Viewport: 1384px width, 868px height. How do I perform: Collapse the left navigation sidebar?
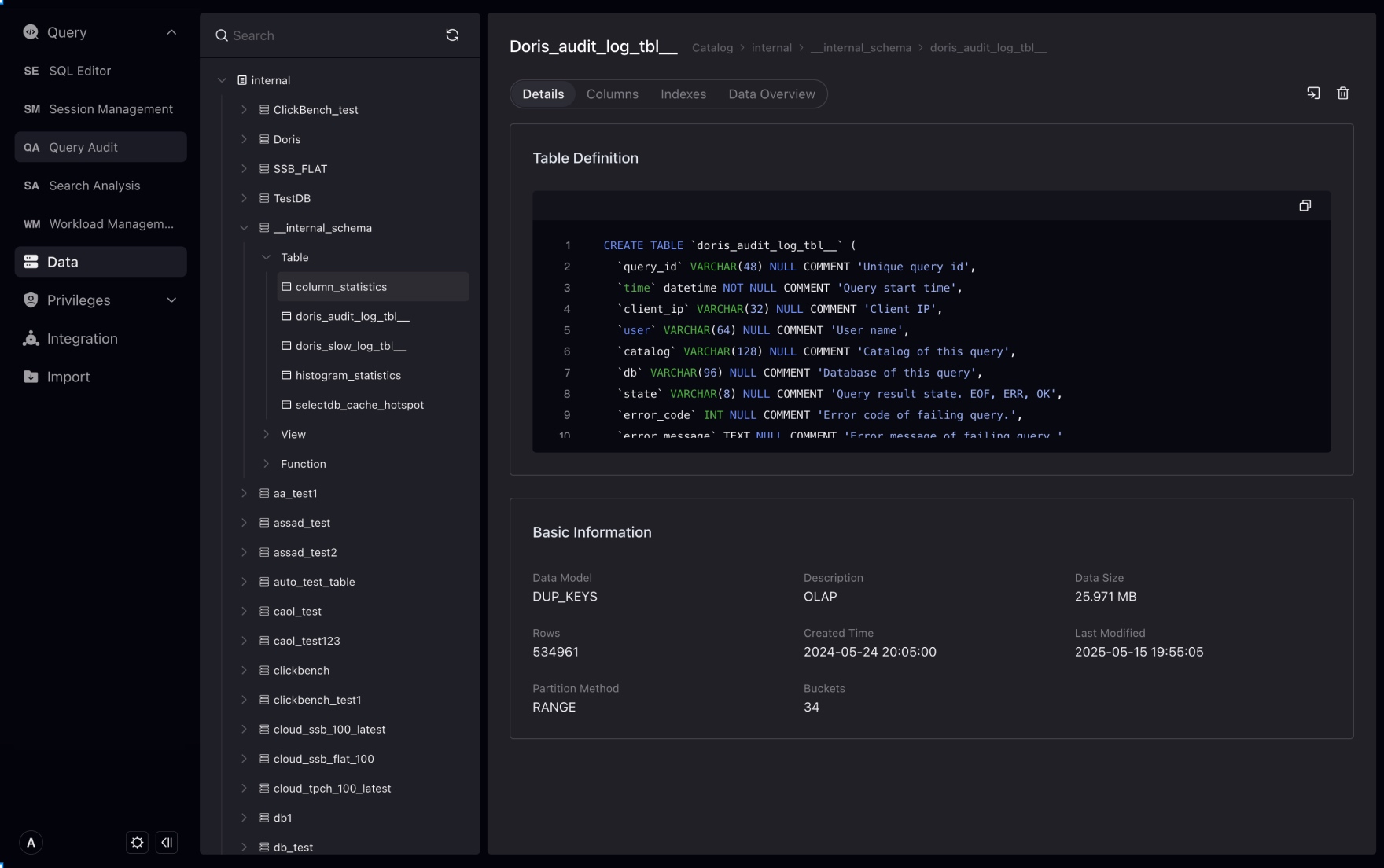(167, 842)
